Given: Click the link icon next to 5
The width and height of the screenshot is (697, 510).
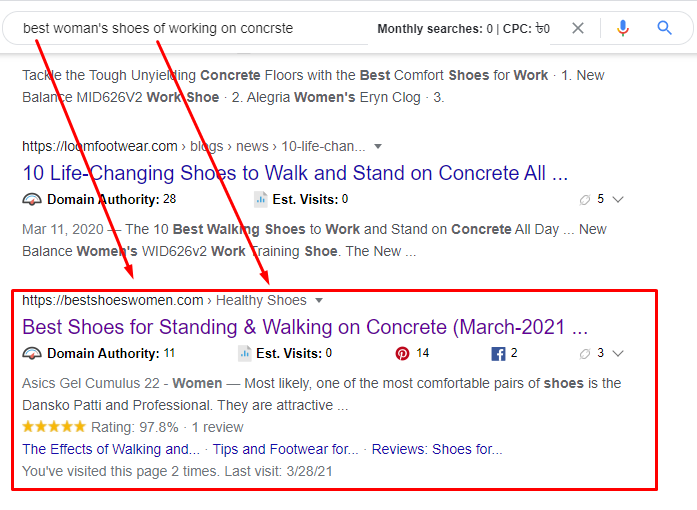Looking at the screenshot, I should click(584, 199).
